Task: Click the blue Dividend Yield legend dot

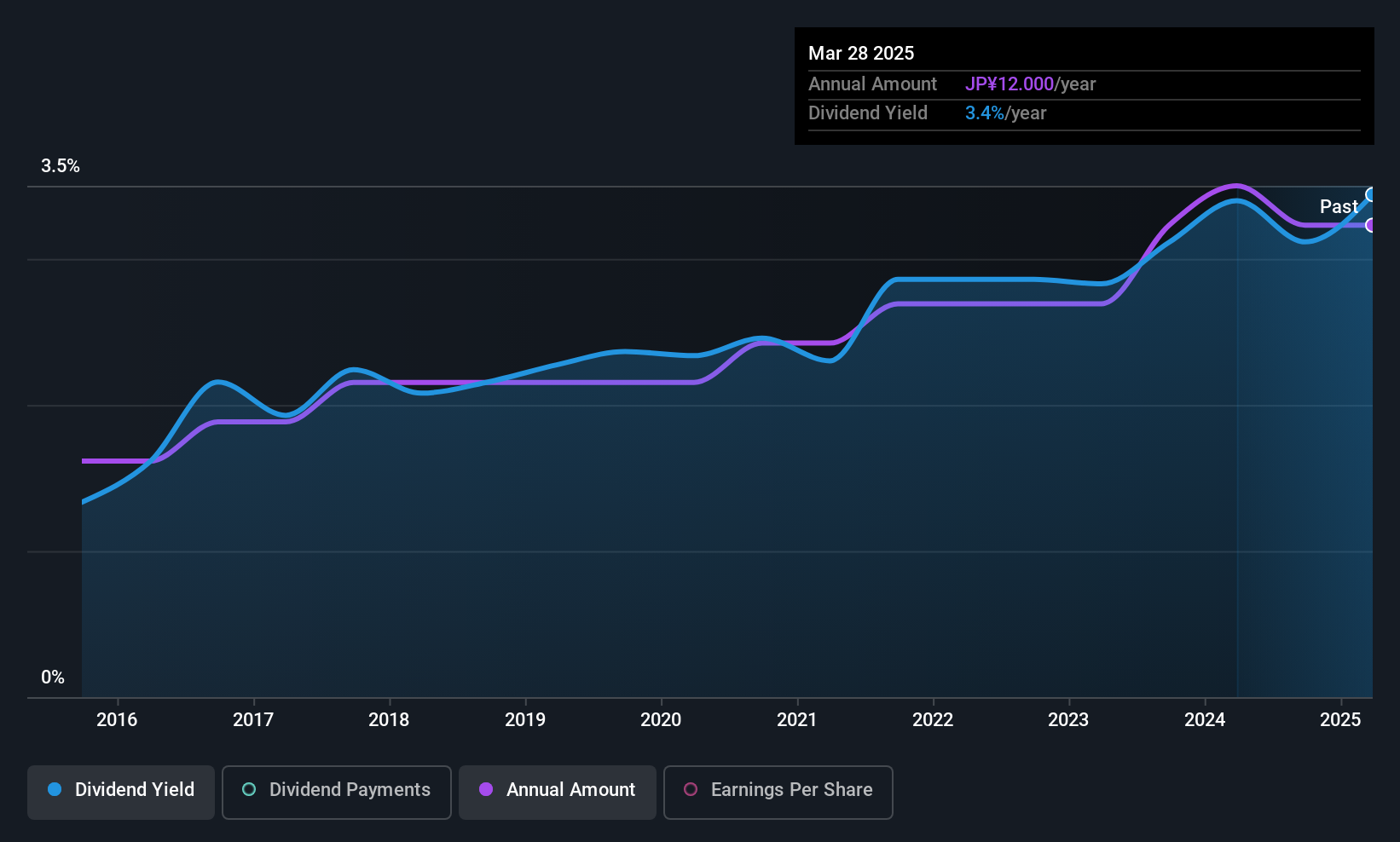Action: (x=55, y=789)
